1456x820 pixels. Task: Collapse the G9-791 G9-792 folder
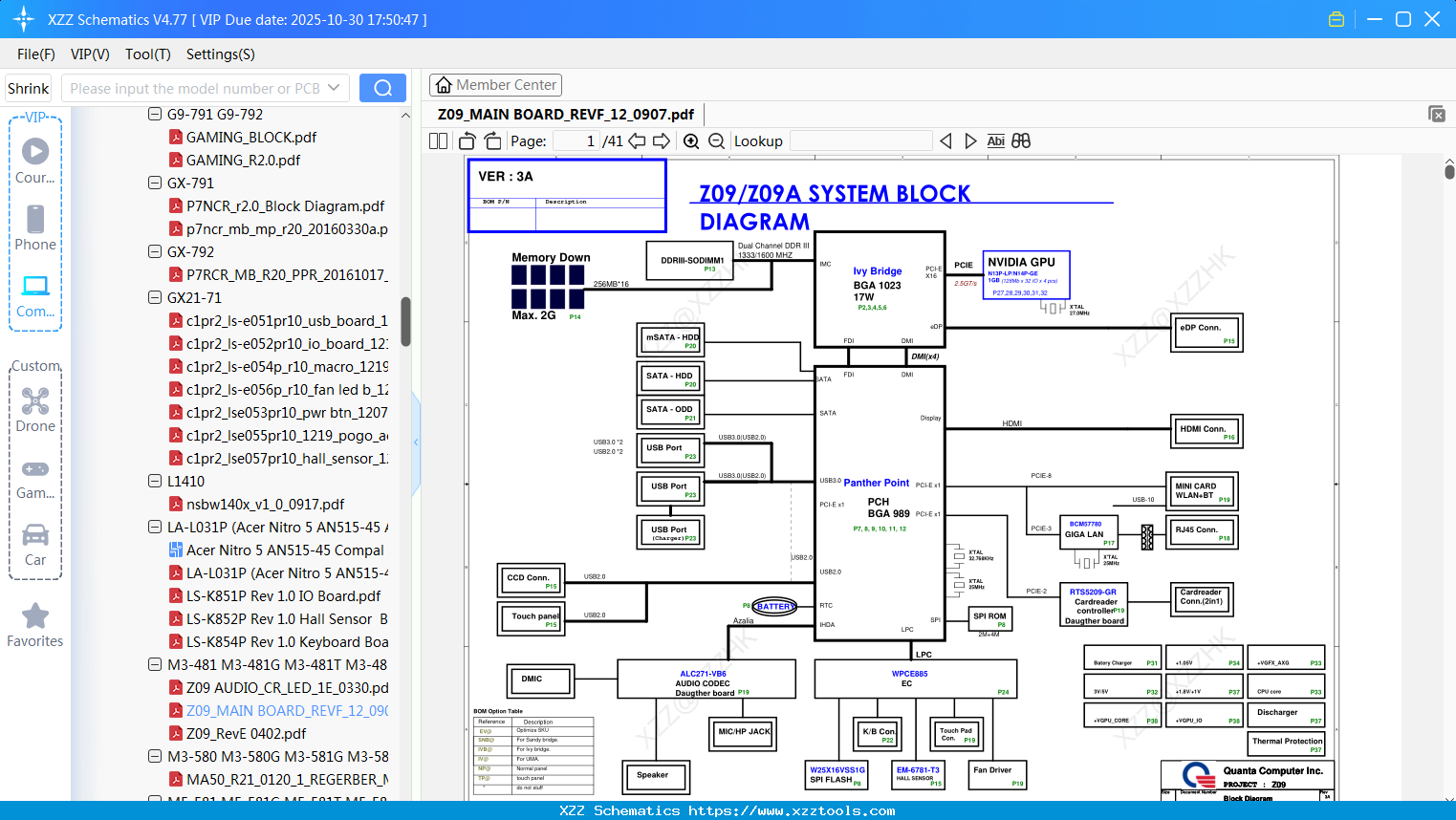coord(155,114)
